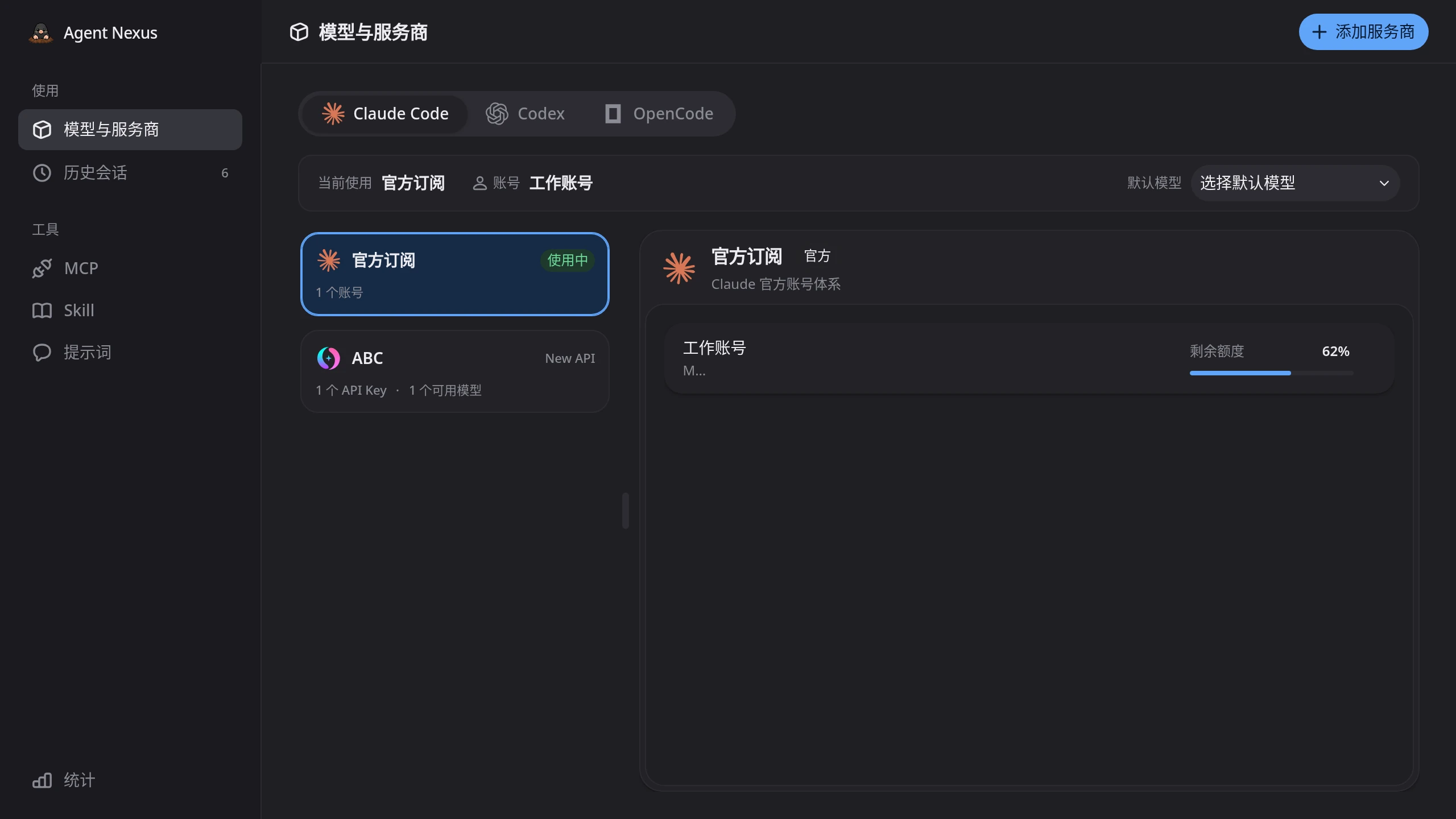Screen dimensions: 1456x819
Task: Click the Claude starburst icon in tab
Action: pos(333,114)
